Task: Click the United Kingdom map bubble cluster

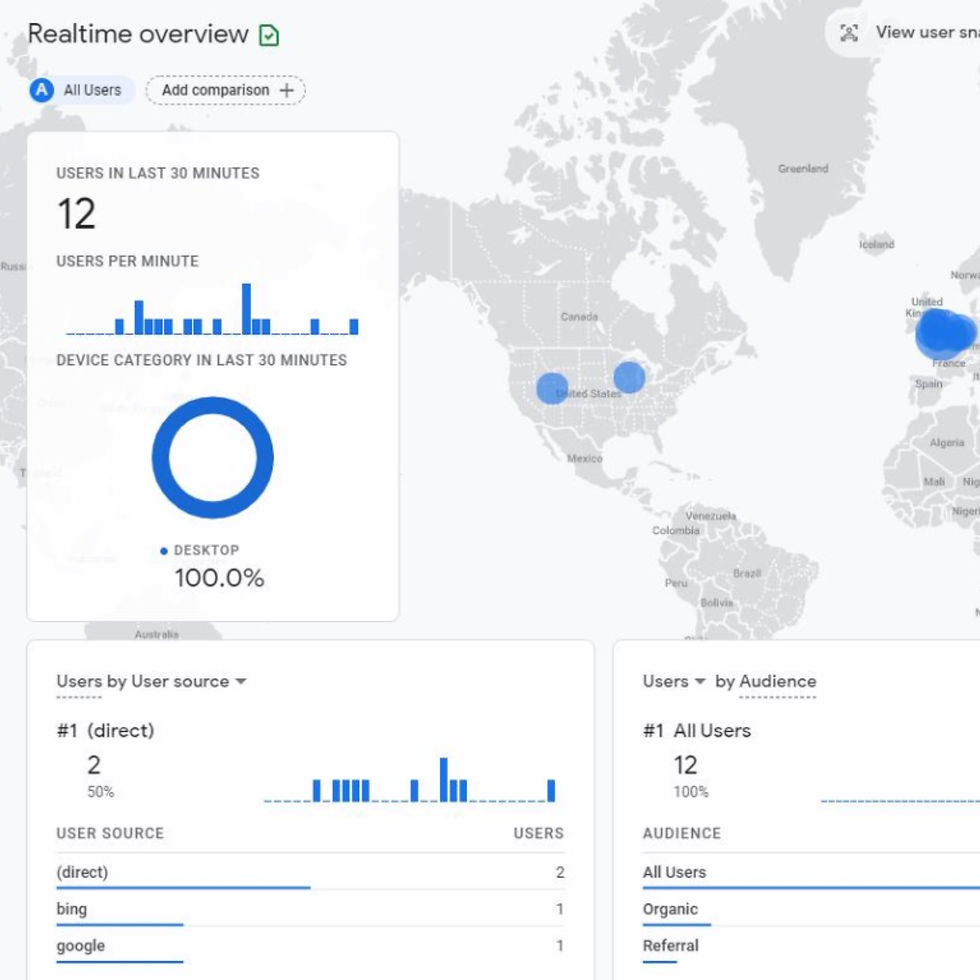Action: pyautogui.click(x=944, y=333)
